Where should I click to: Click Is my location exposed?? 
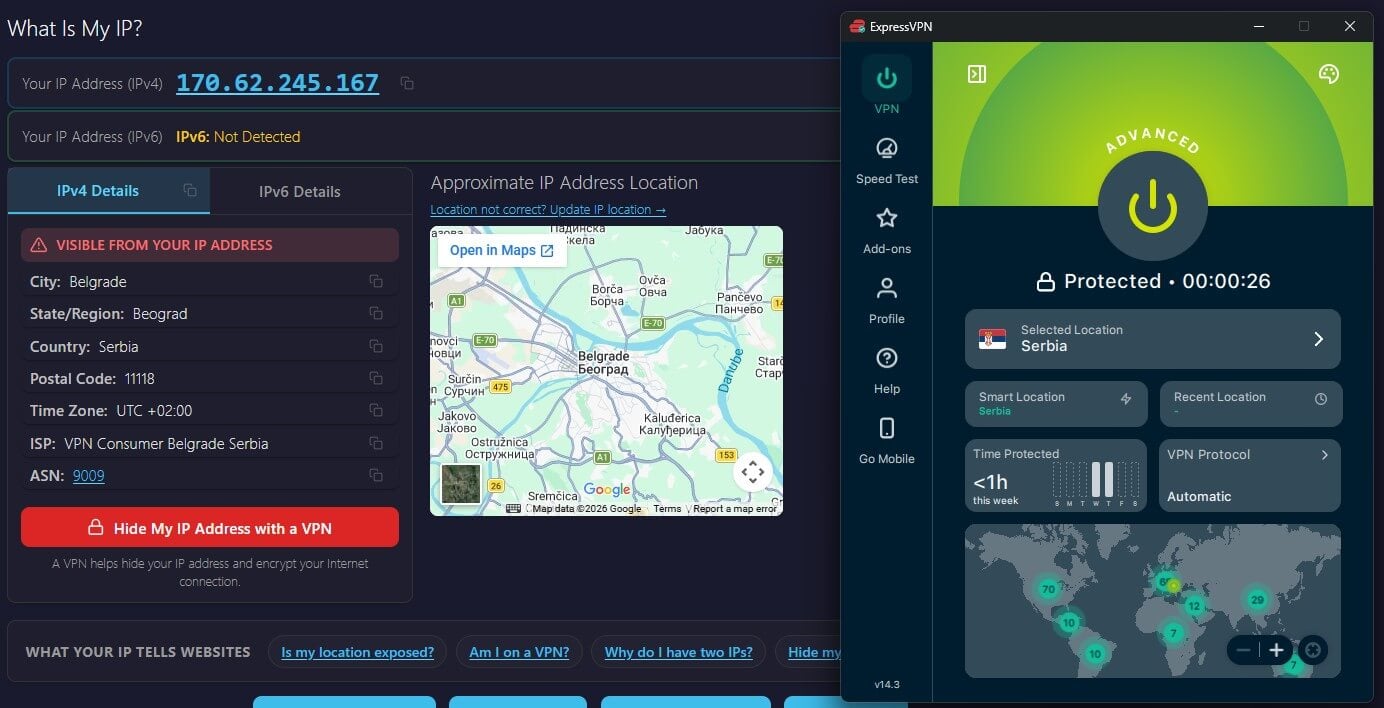(x=357, y=652)
